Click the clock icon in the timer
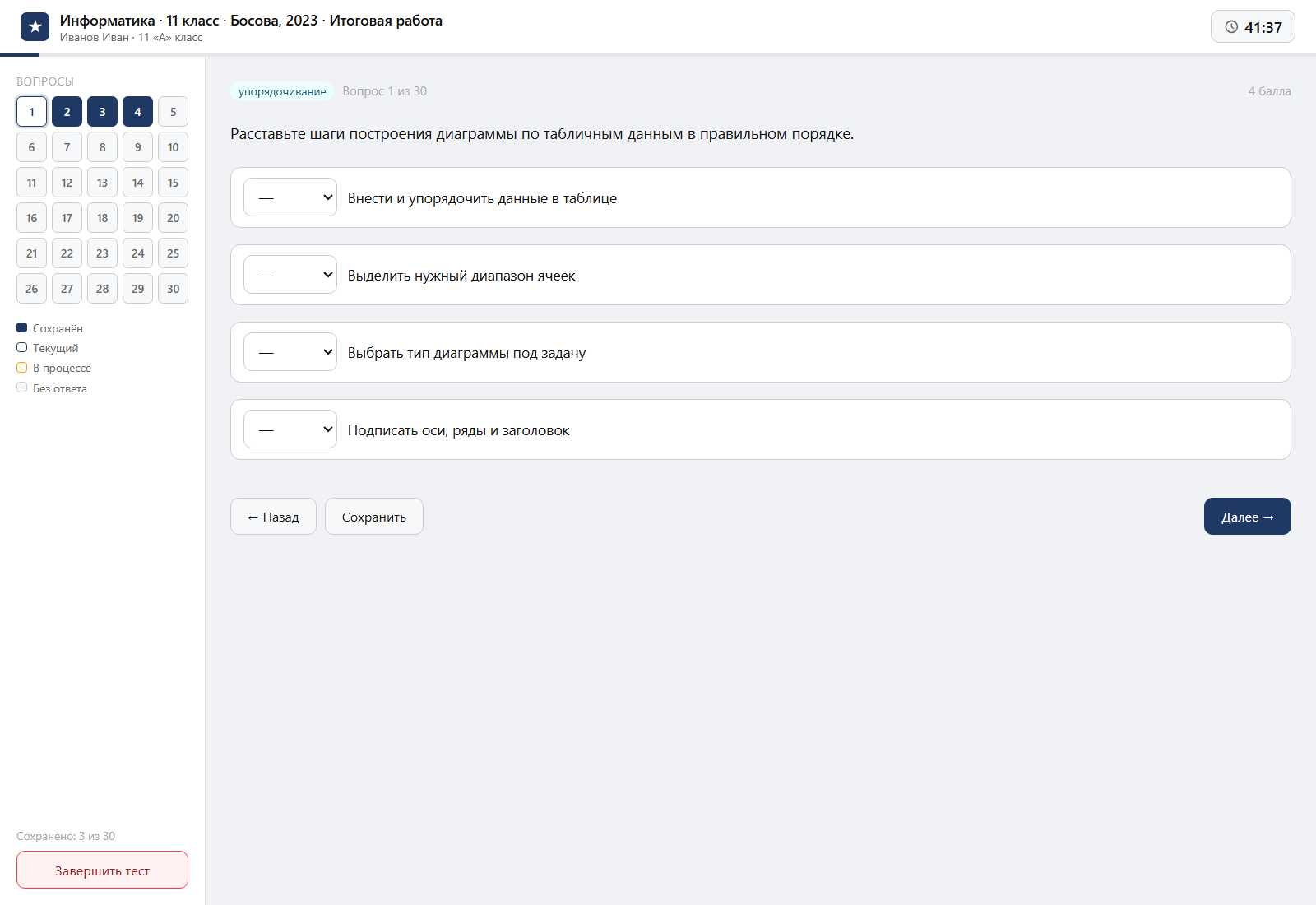 point(1231,27)
